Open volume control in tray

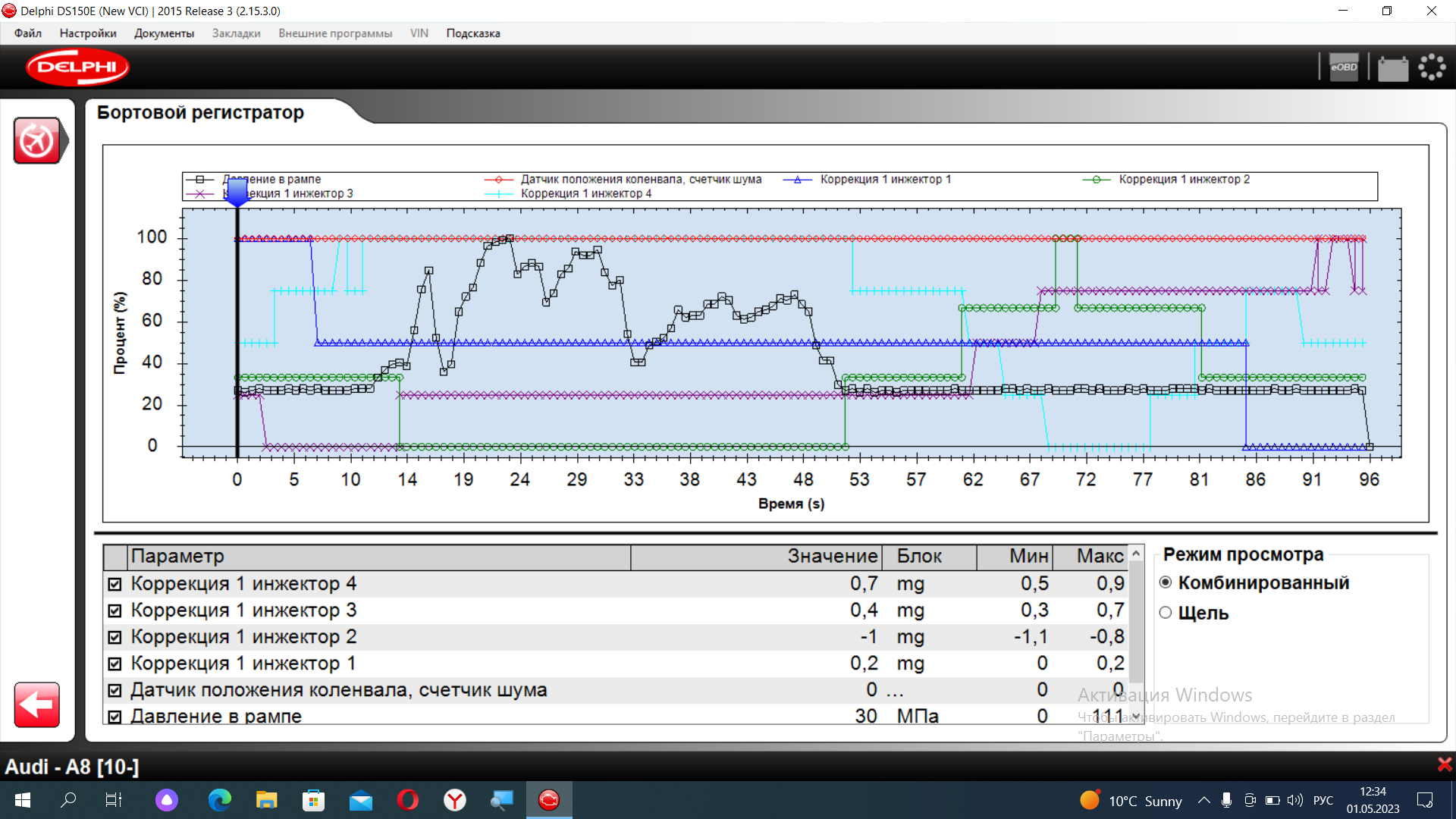point(1295,800)
